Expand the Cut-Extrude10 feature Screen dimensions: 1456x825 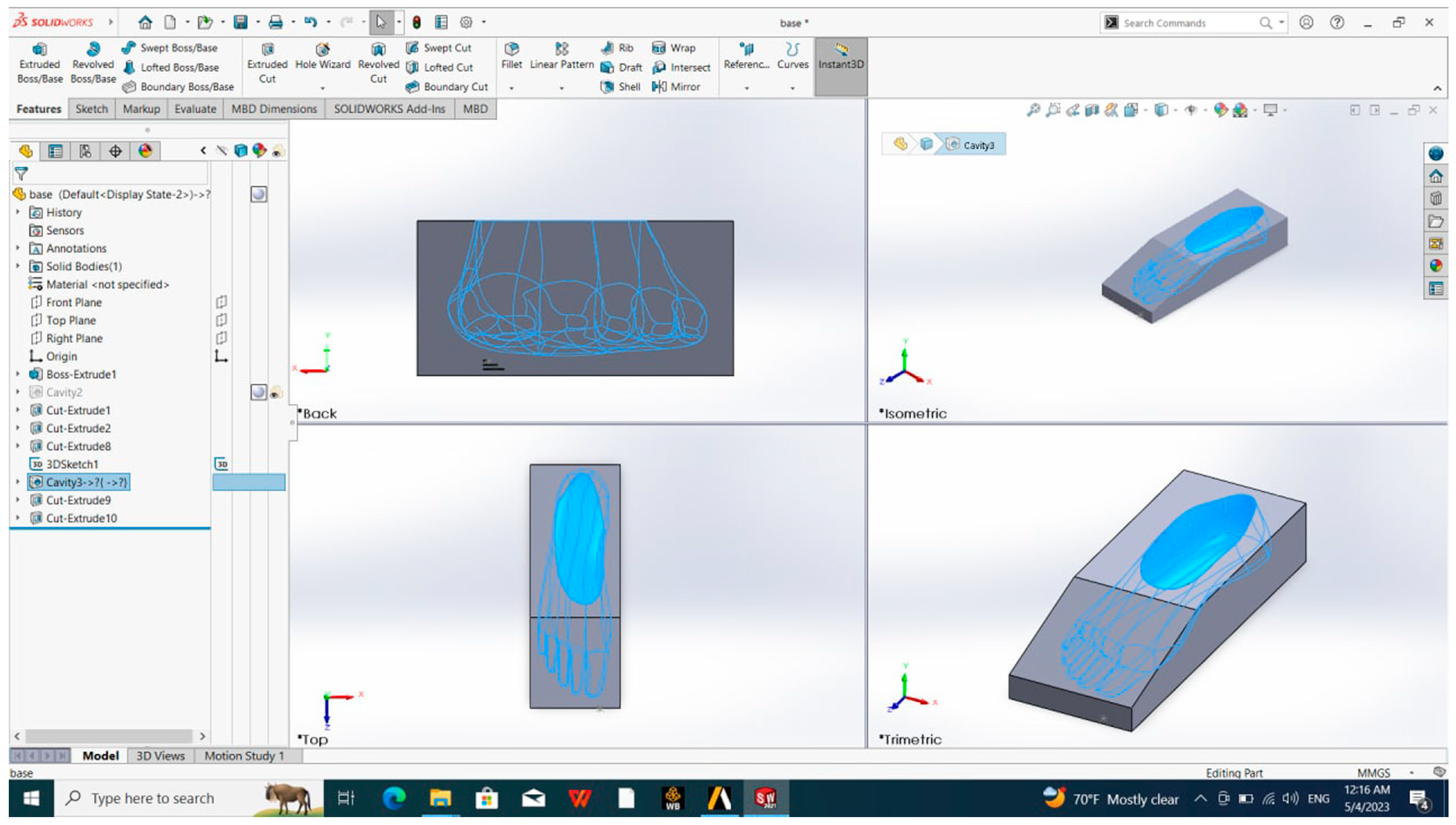tap(18, 519)
